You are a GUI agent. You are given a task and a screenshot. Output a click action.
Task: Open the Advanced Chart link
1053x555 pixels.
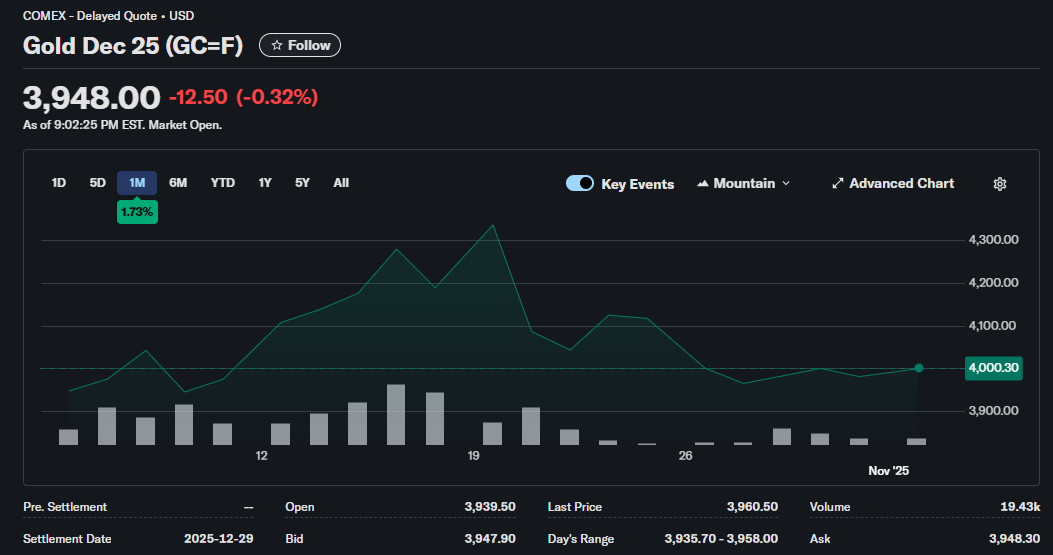click(x=901, y=184)
